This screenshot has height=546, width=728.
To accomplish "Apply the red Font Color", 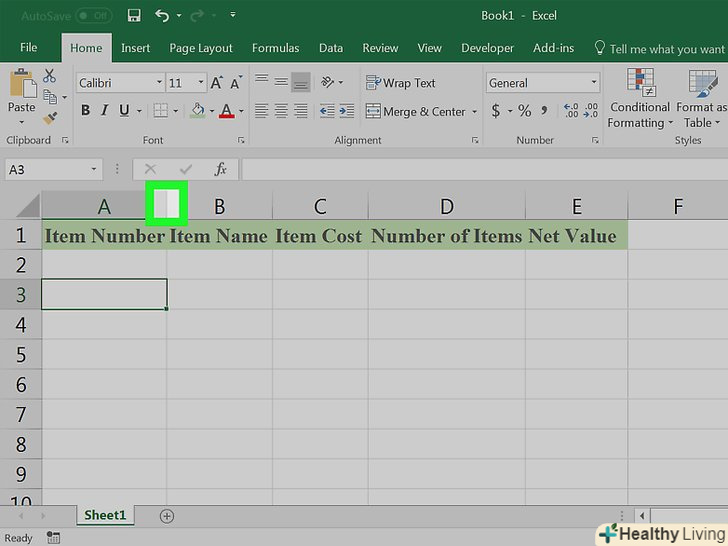I will (226, 110).
